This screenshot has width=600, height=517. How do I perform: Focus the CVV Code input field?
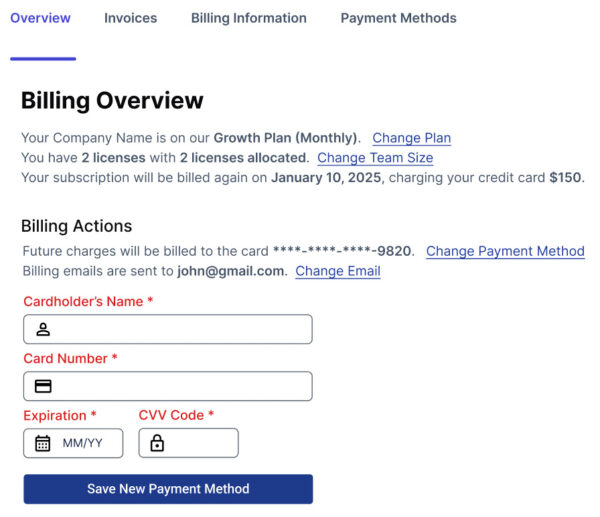pyautogui.click(x=189, y=443)
